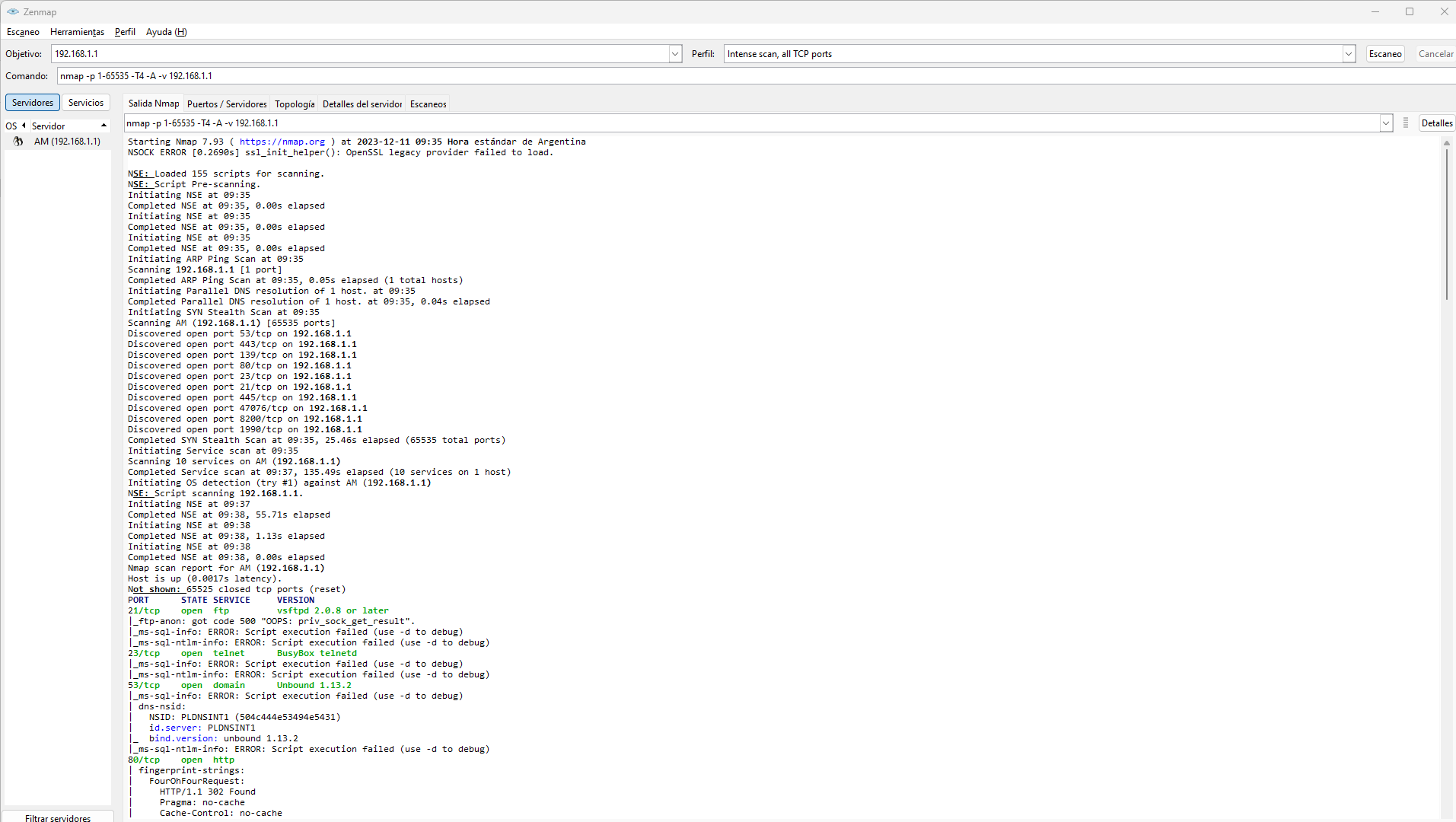The height and width of the screenshot is (822, 1456).
Task: Expand the Perfil profile dropdown arrow
Action: (x=1349, y=54)
